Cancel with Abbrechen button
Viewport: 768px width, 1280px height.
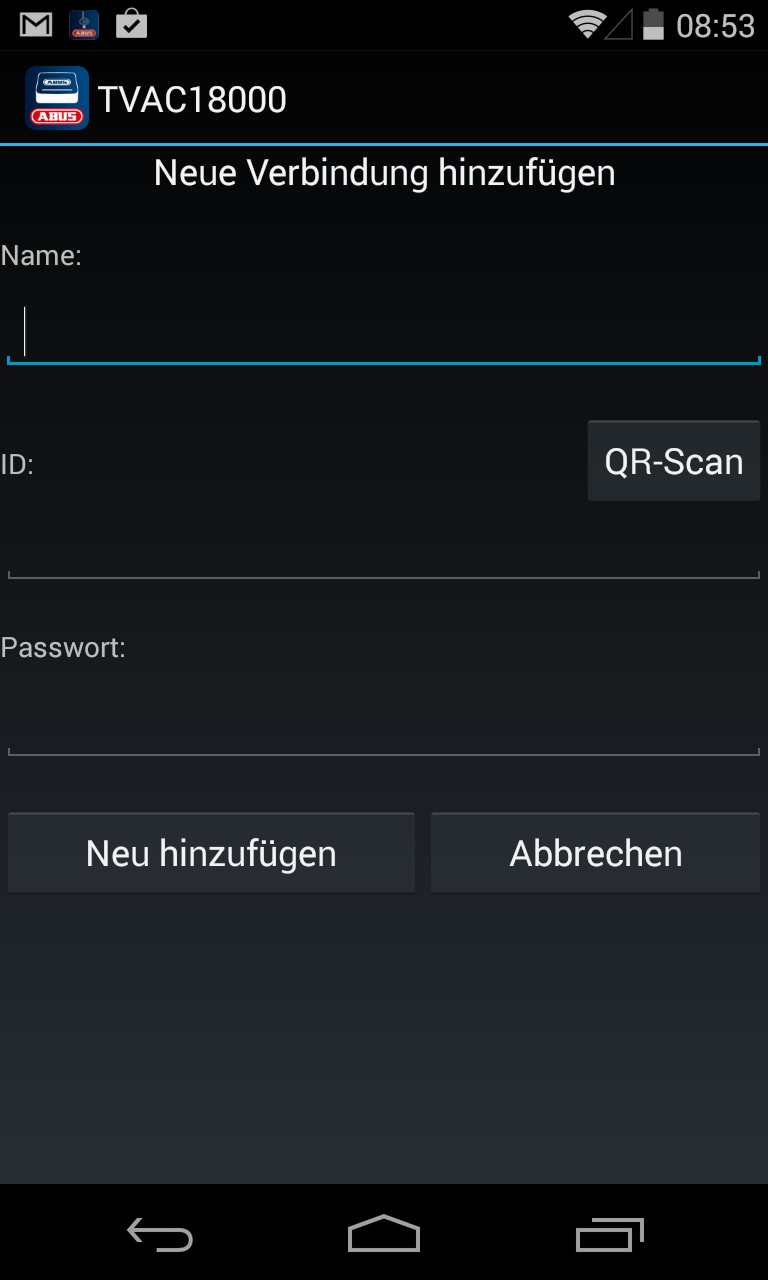pyautogui.click(x=596, y=853)
